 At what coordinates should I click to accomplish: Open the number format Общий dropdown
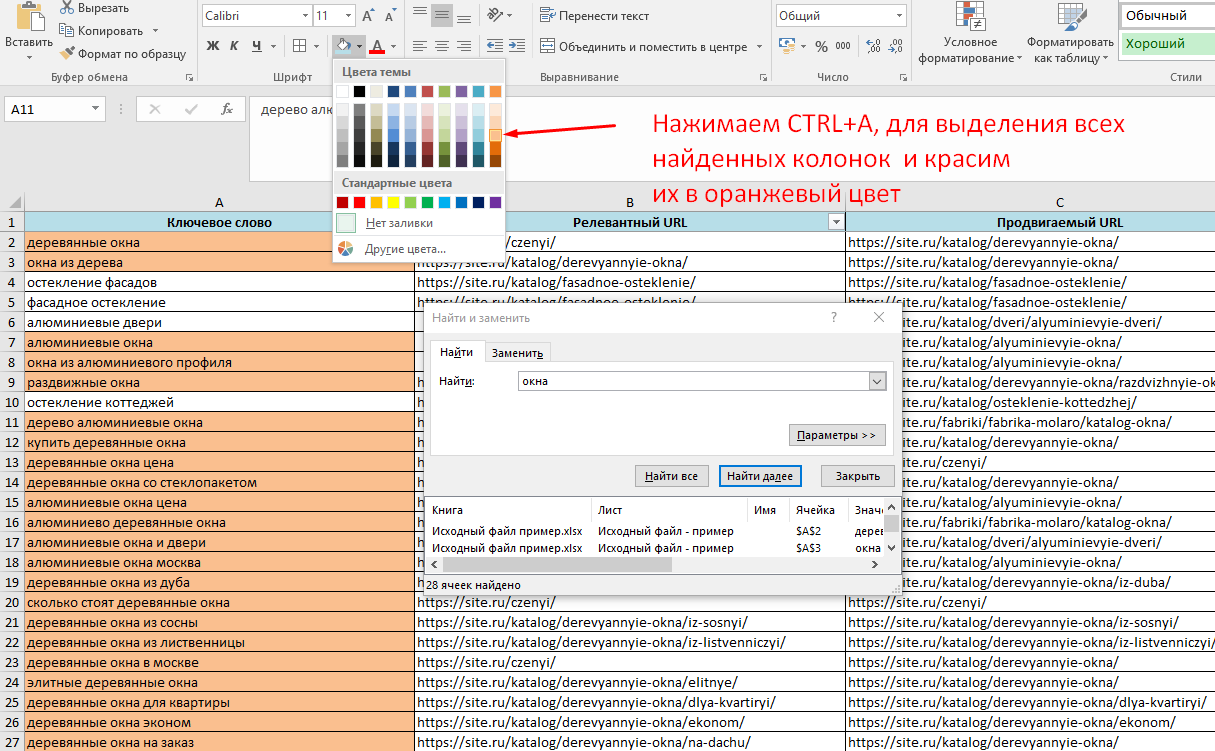pyautogui.click(x=900, y=16)
